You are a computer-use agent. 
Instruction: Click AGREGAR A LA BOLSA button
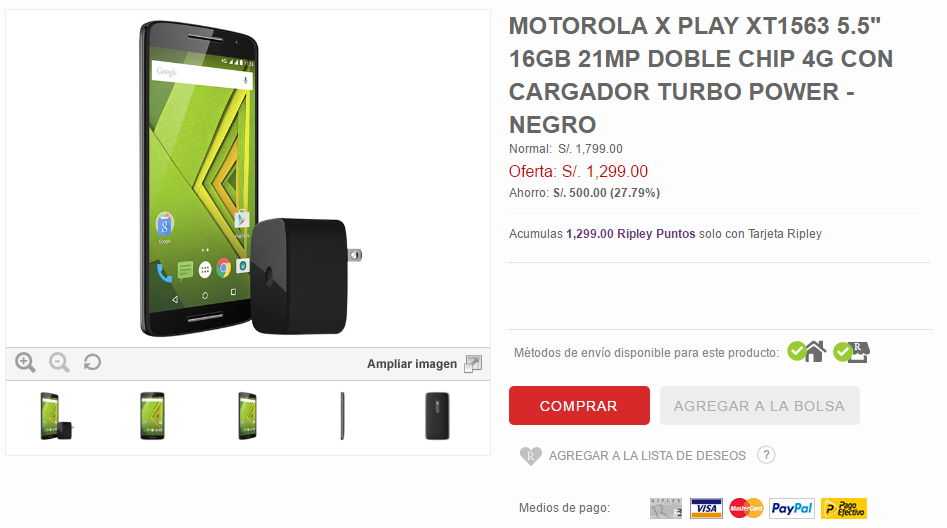click(759, 405)
